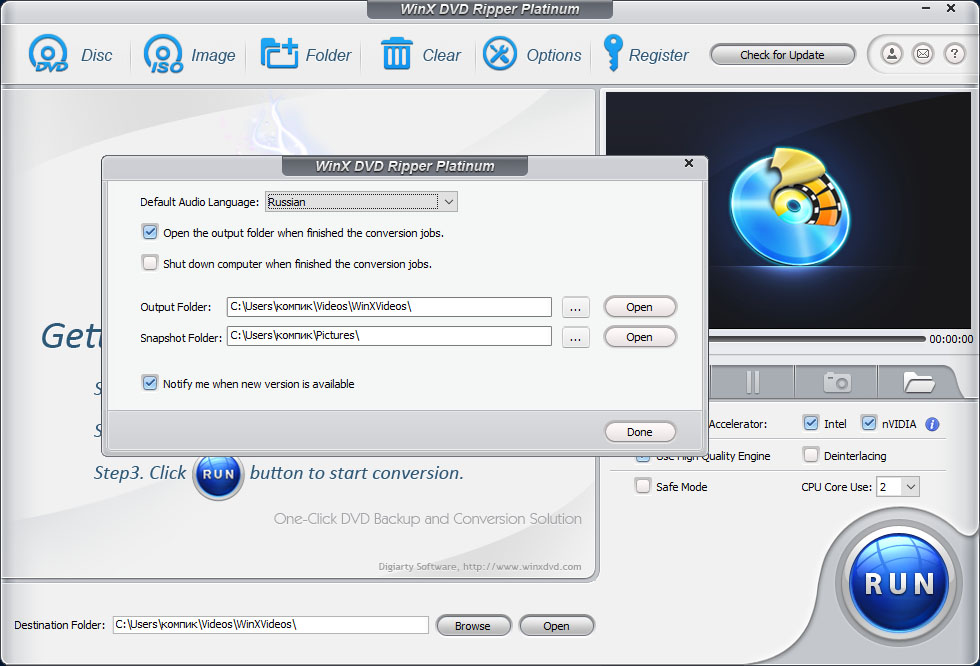The image size is (980, 666).
Task: Toggle 'Notify me when new version' checkbox
Action: coord(150,383)
